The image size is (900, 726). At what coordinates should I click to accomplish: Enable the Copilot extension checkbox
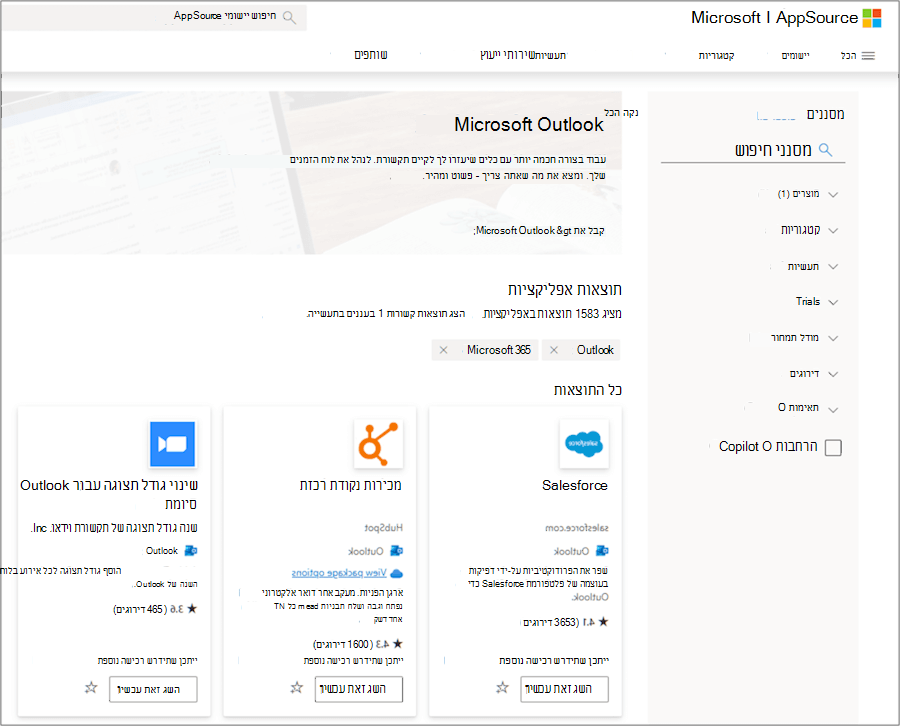833,448
